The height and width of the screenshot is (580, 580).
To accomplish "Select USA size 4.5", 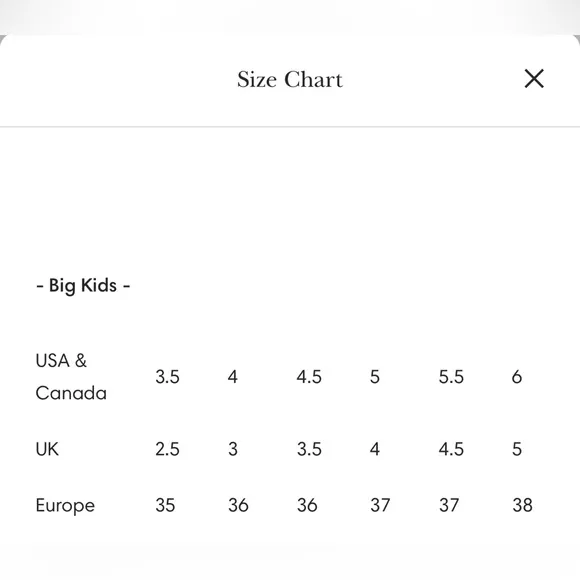I will tap(309, 377).
